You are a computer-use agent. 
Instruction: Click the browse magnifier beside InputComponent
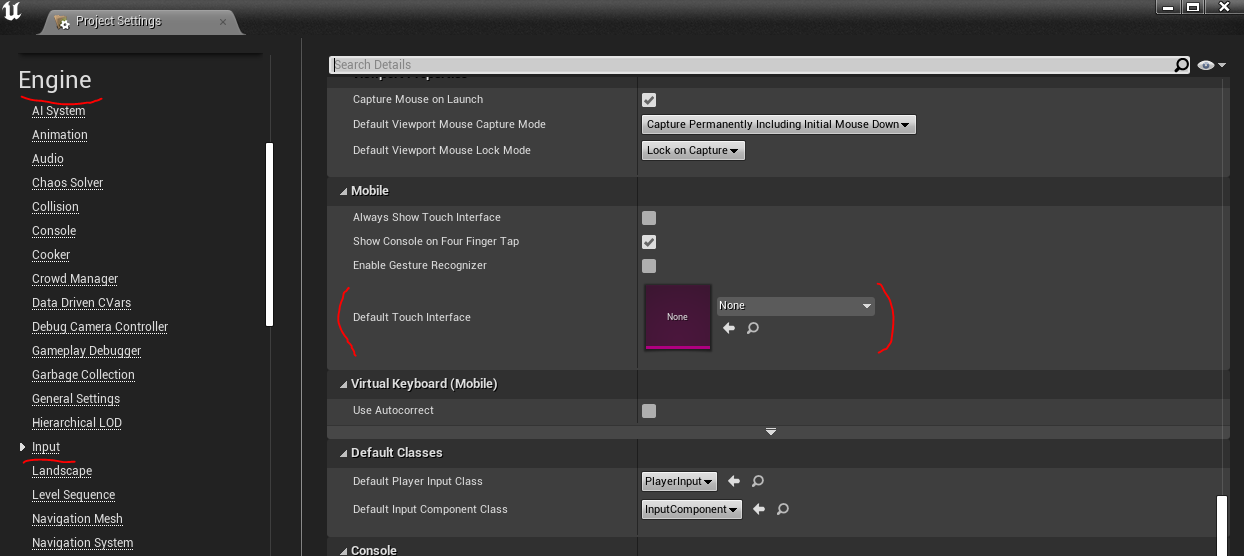coord(783,509)
